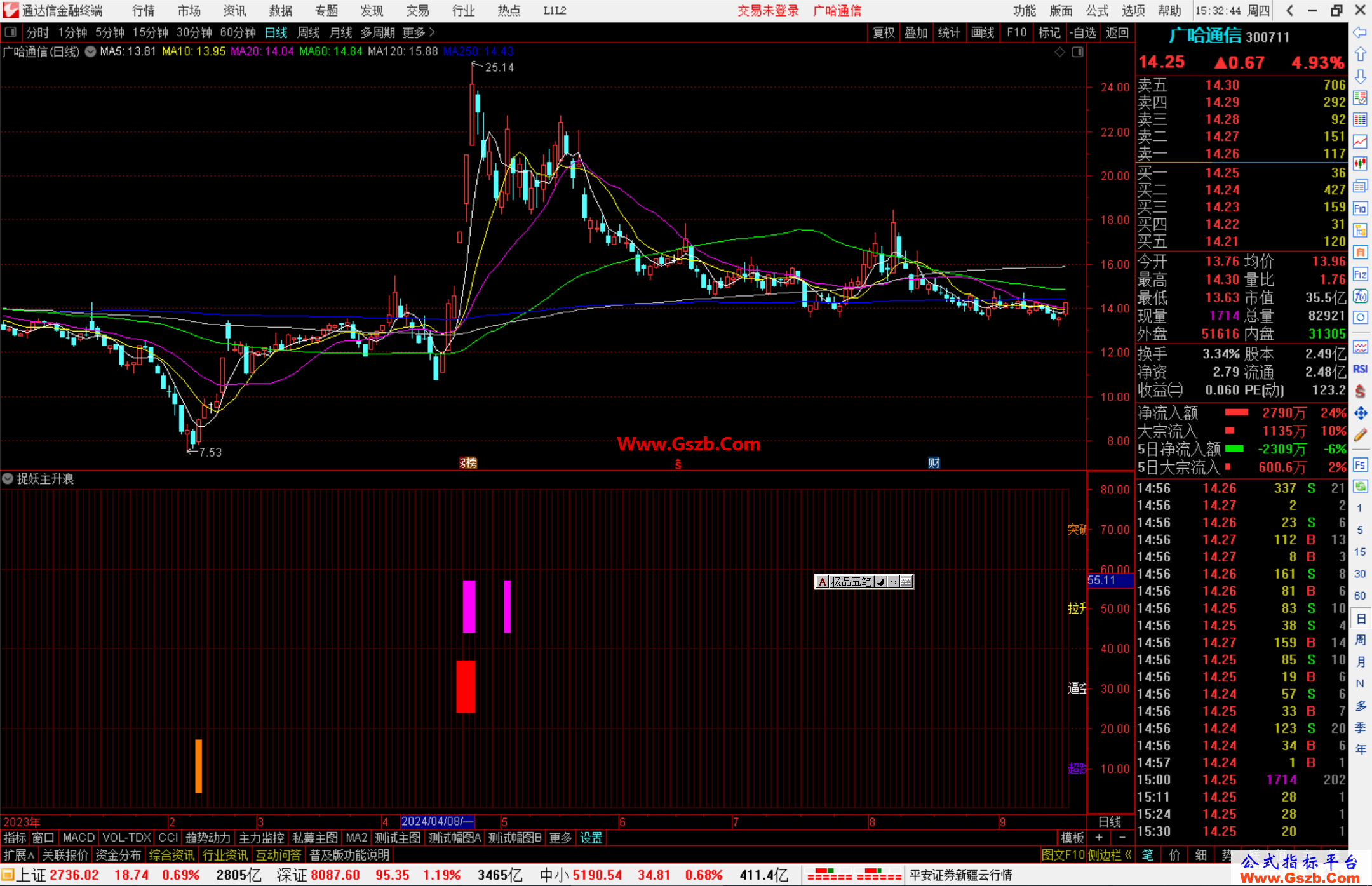Image resolution: width=1372 pixels, height=886 pixels.
Task: Click the wavy multi-line indicator sidebar icon
Action: coord(1360,347)
